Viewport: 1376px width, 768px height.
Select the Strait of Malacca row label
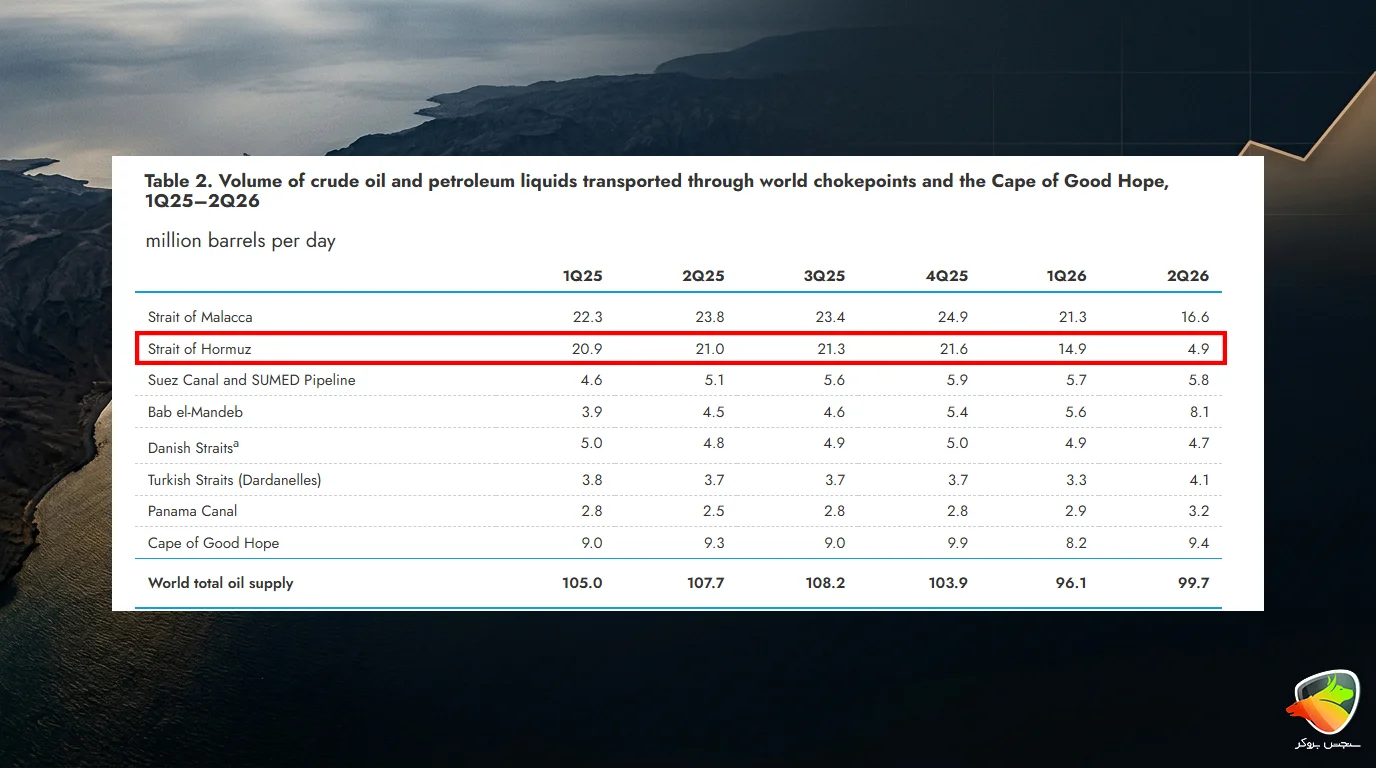200,317
